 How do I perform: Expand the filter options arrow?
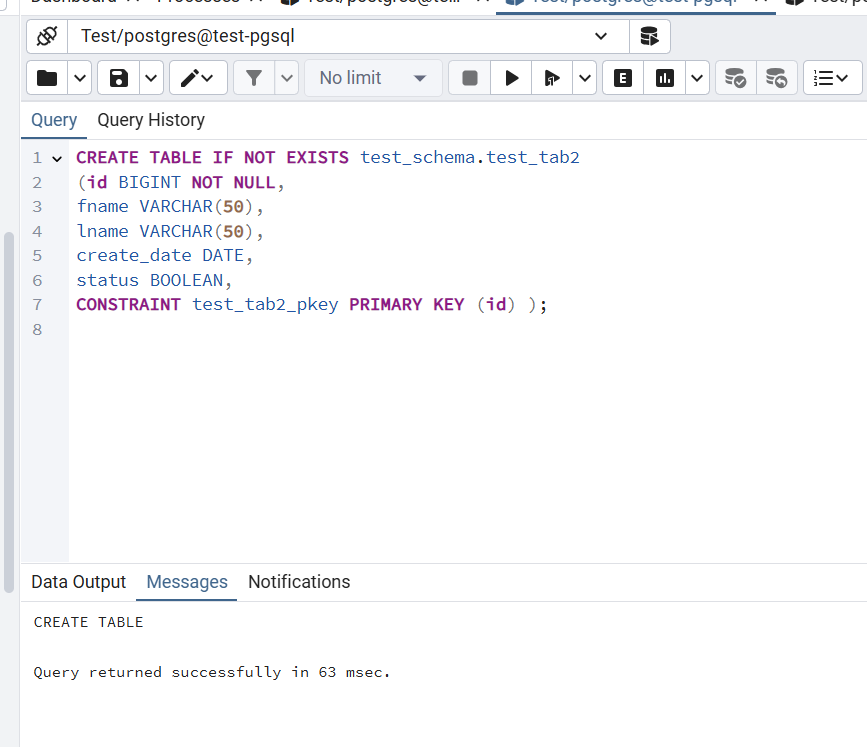coord(286,78)
